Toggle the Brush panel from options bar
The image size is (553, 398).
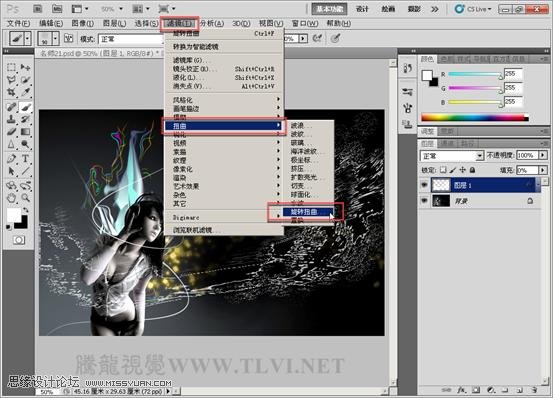(68, 38)
